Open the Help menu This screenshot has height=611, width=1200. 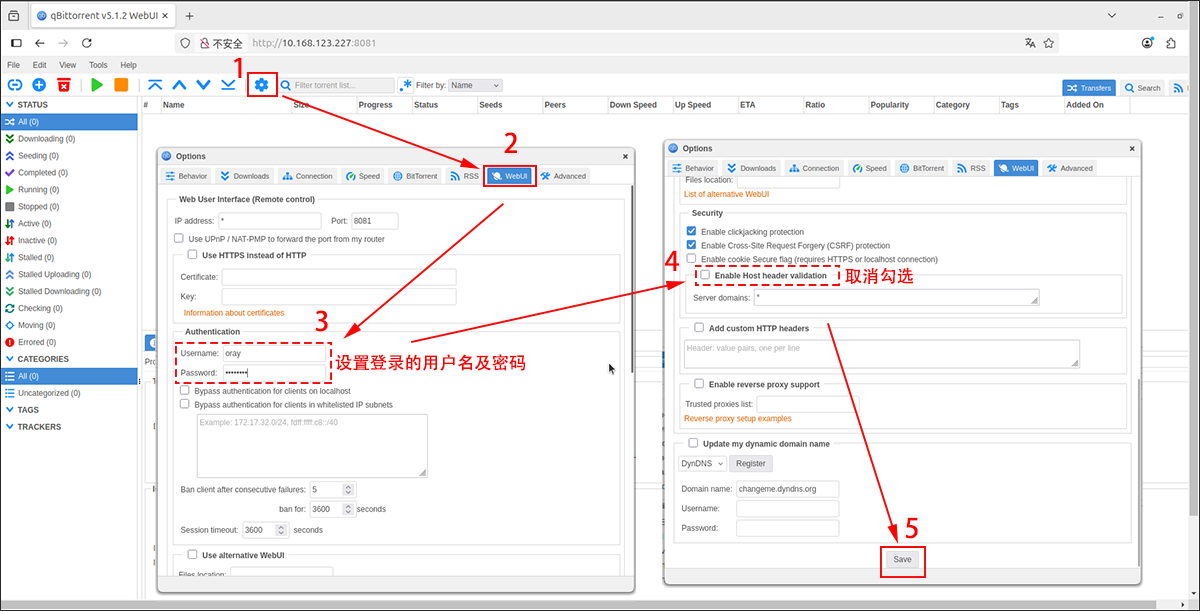pos(128,65)
